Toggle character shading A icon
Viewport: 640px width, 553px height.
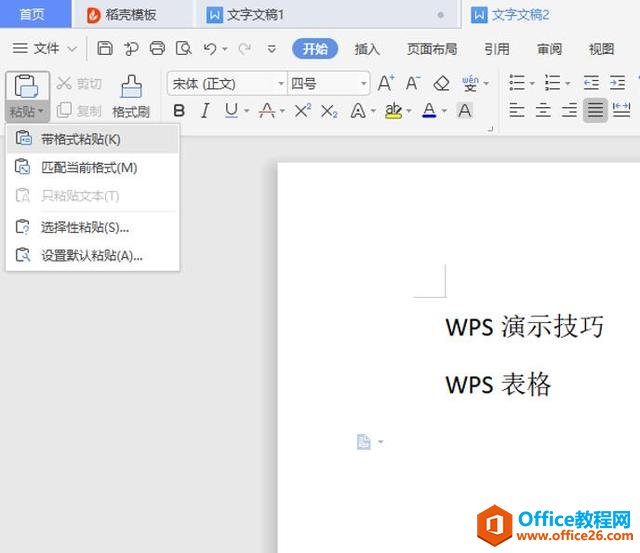click(464, 111)
